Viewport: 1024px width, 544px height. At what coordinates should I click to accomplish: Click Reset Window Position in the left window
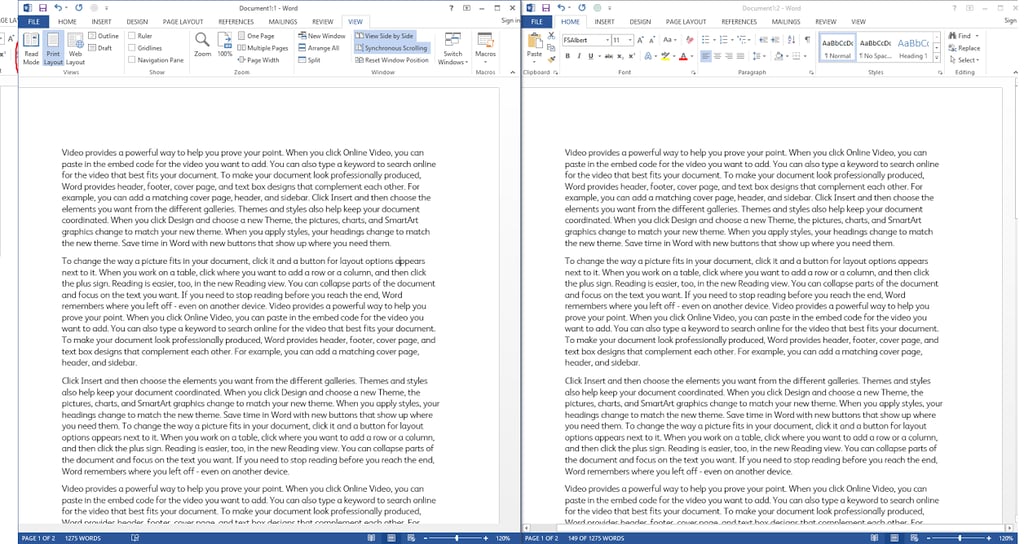392,59
